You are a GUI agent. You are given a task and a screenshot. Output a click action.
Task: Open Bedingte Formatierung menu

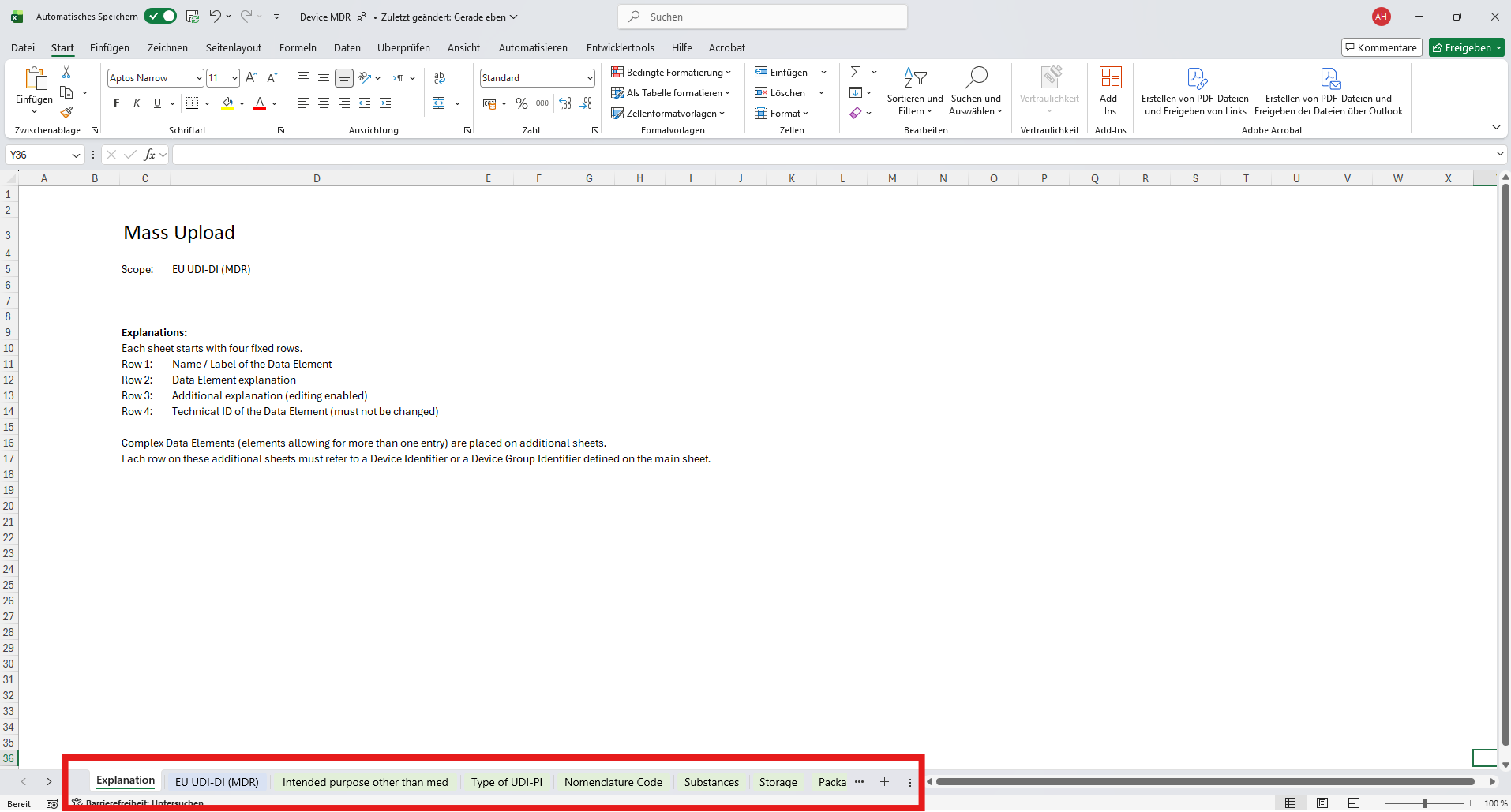tap(671, 72)
